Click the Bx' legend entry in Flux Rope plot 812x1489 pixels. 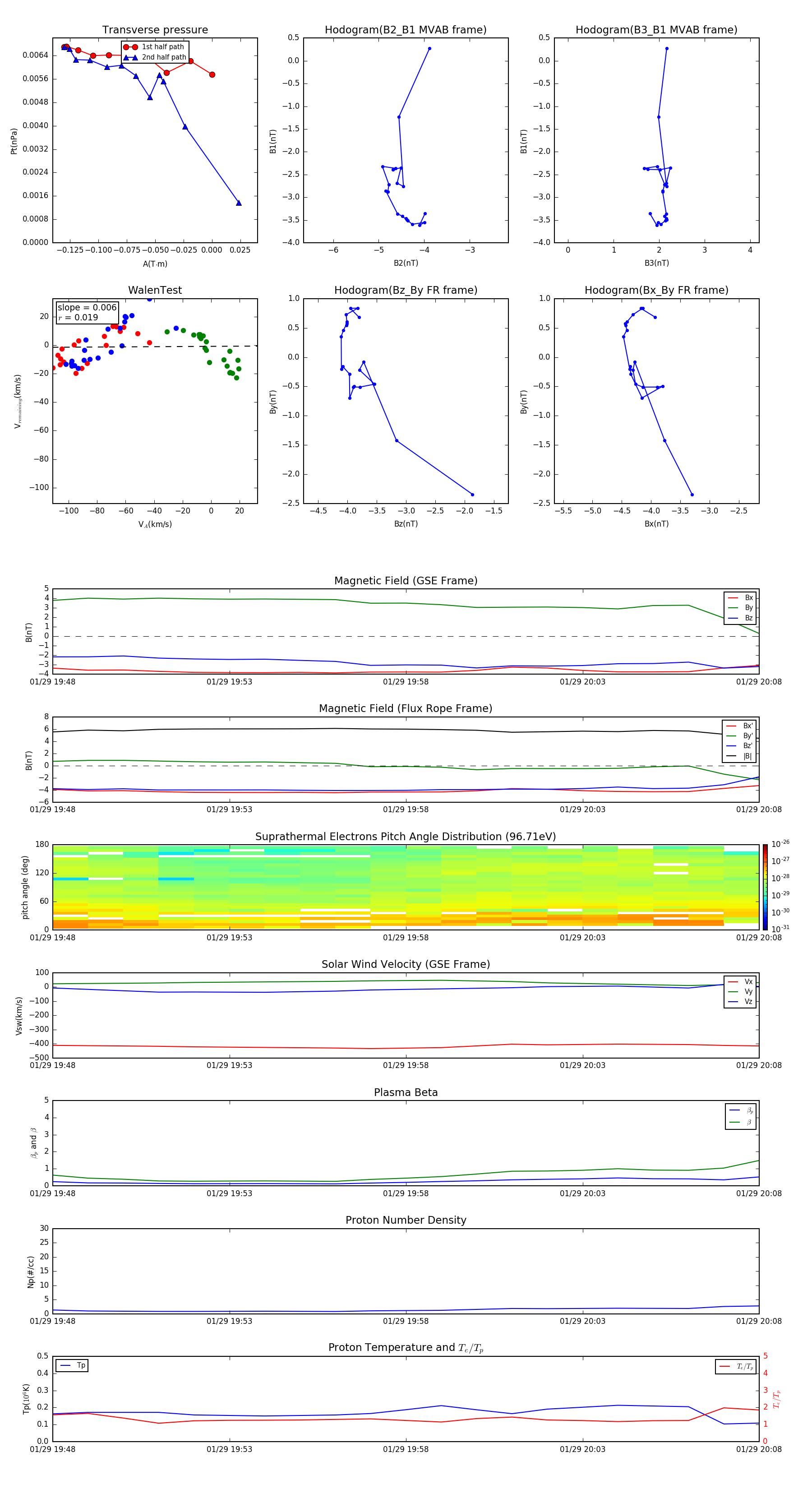coord(739,726)
